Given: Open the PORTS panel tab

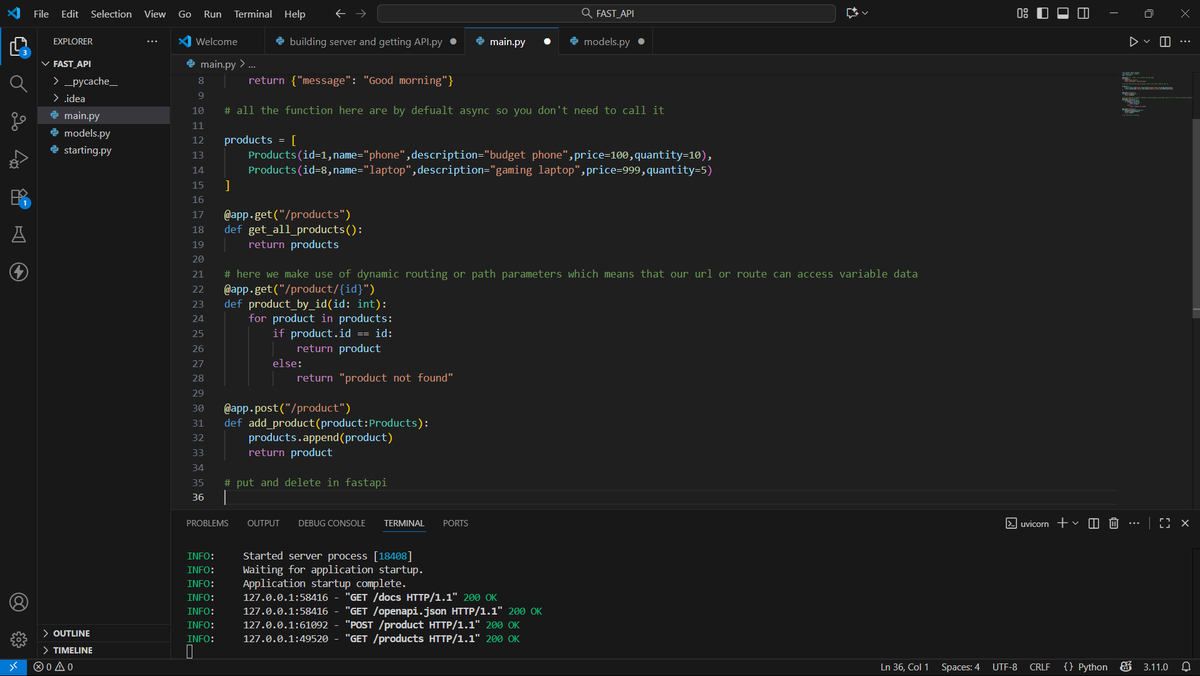Looking at the screenshot, I should [x=455, y=523].
